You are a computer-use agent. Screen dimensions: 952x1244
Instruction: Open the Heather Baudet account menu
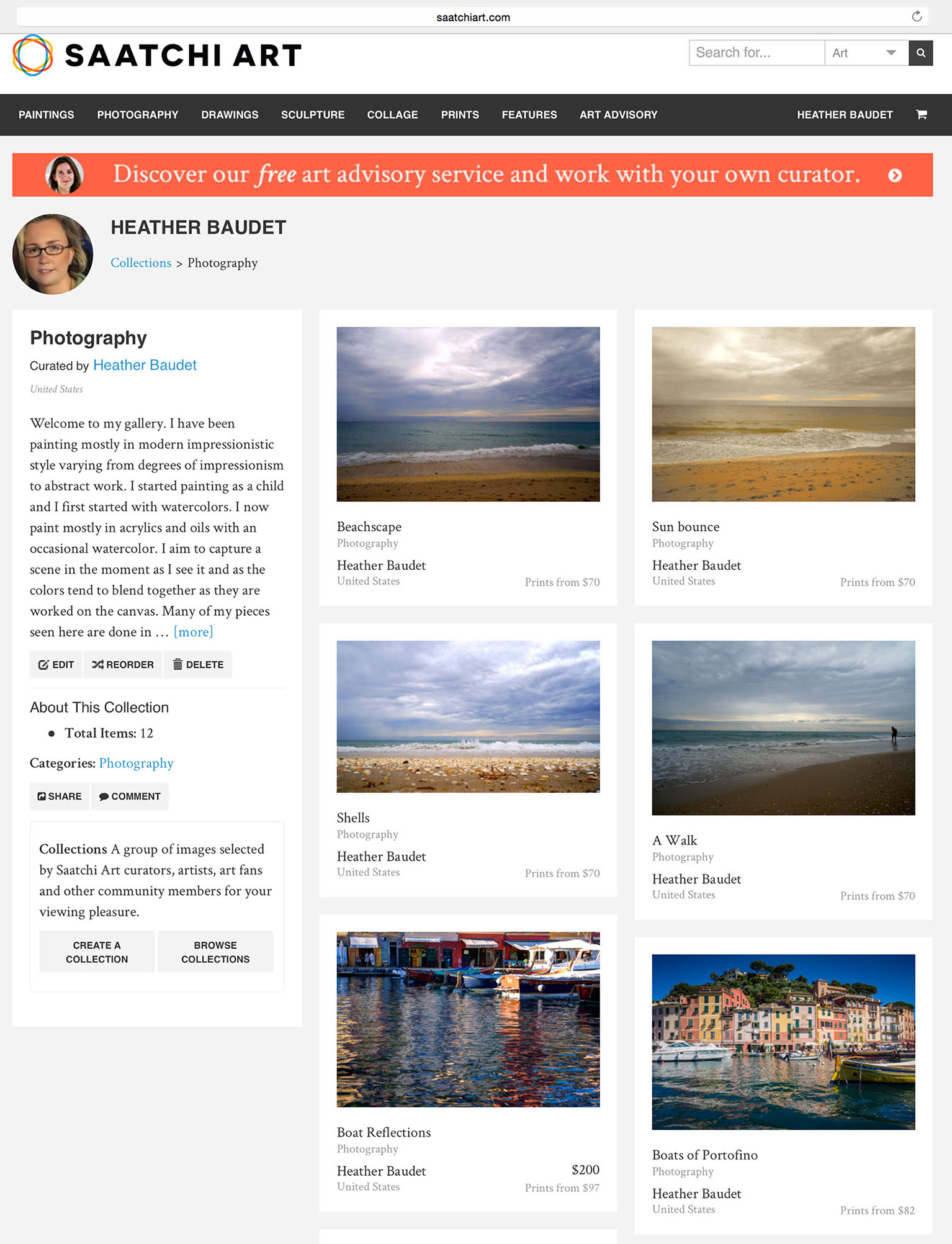click(845, 115)
